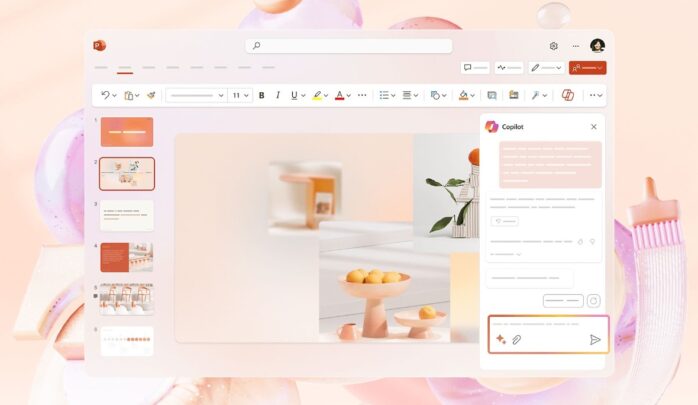Send the Copilot message with arrow icon
This screenshot has width=698, height=405.
point(595,340)
